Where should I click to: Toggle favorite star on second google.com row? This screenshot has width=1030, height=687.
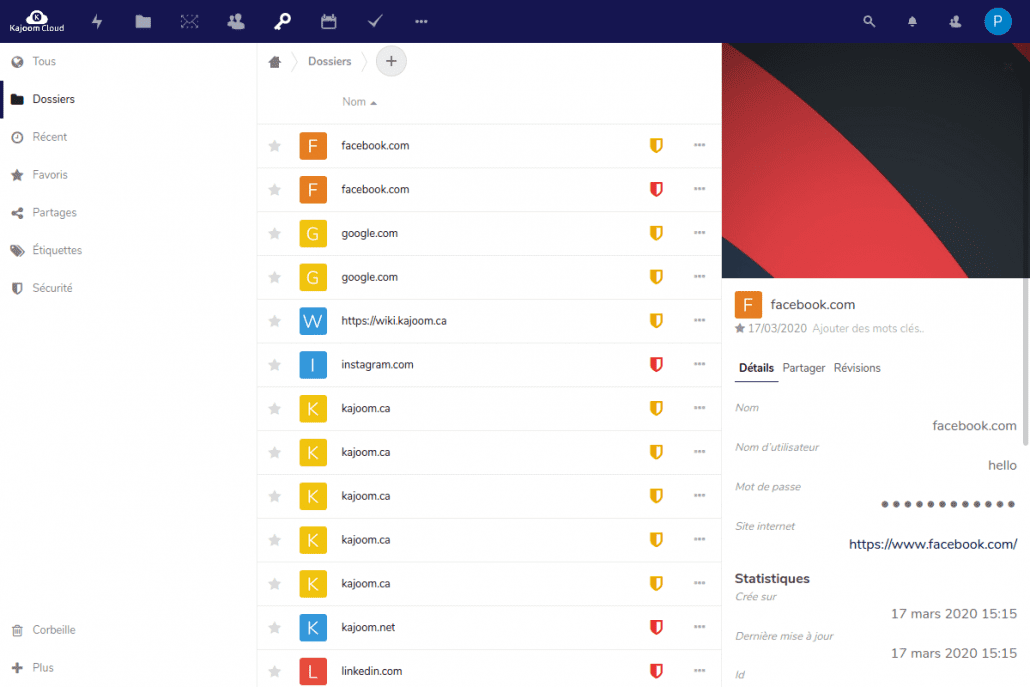(275, 277)
